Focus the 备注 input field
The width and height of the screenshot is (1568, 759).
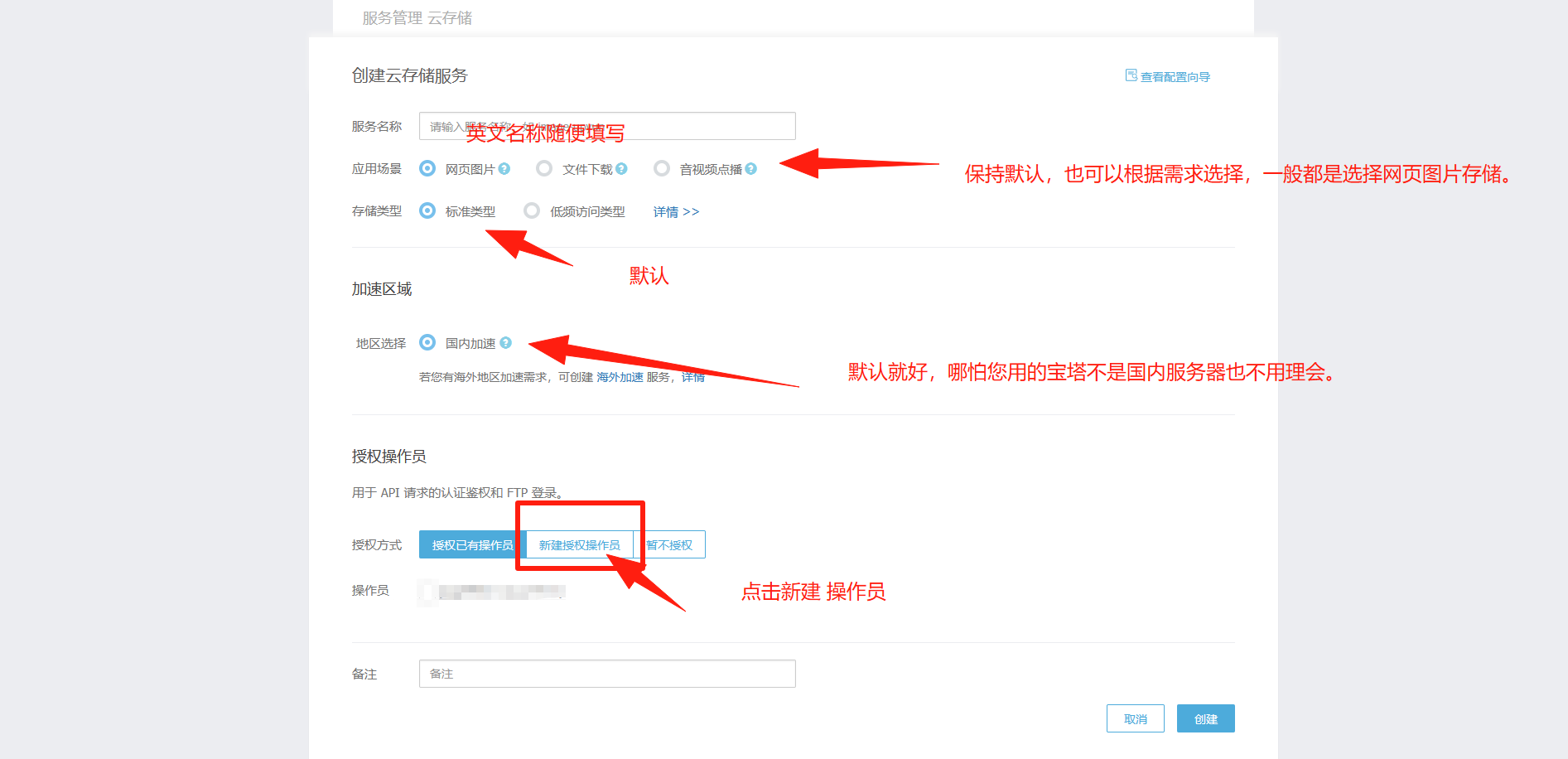pyautogui.click(x=607, y=674)
